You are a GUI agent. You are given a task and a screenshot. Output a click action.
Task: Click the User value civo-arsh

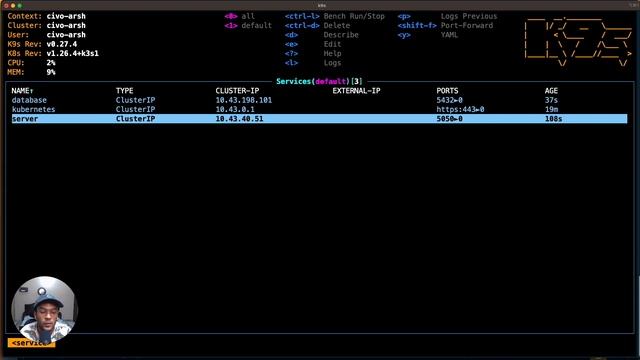tap(66, 35)
